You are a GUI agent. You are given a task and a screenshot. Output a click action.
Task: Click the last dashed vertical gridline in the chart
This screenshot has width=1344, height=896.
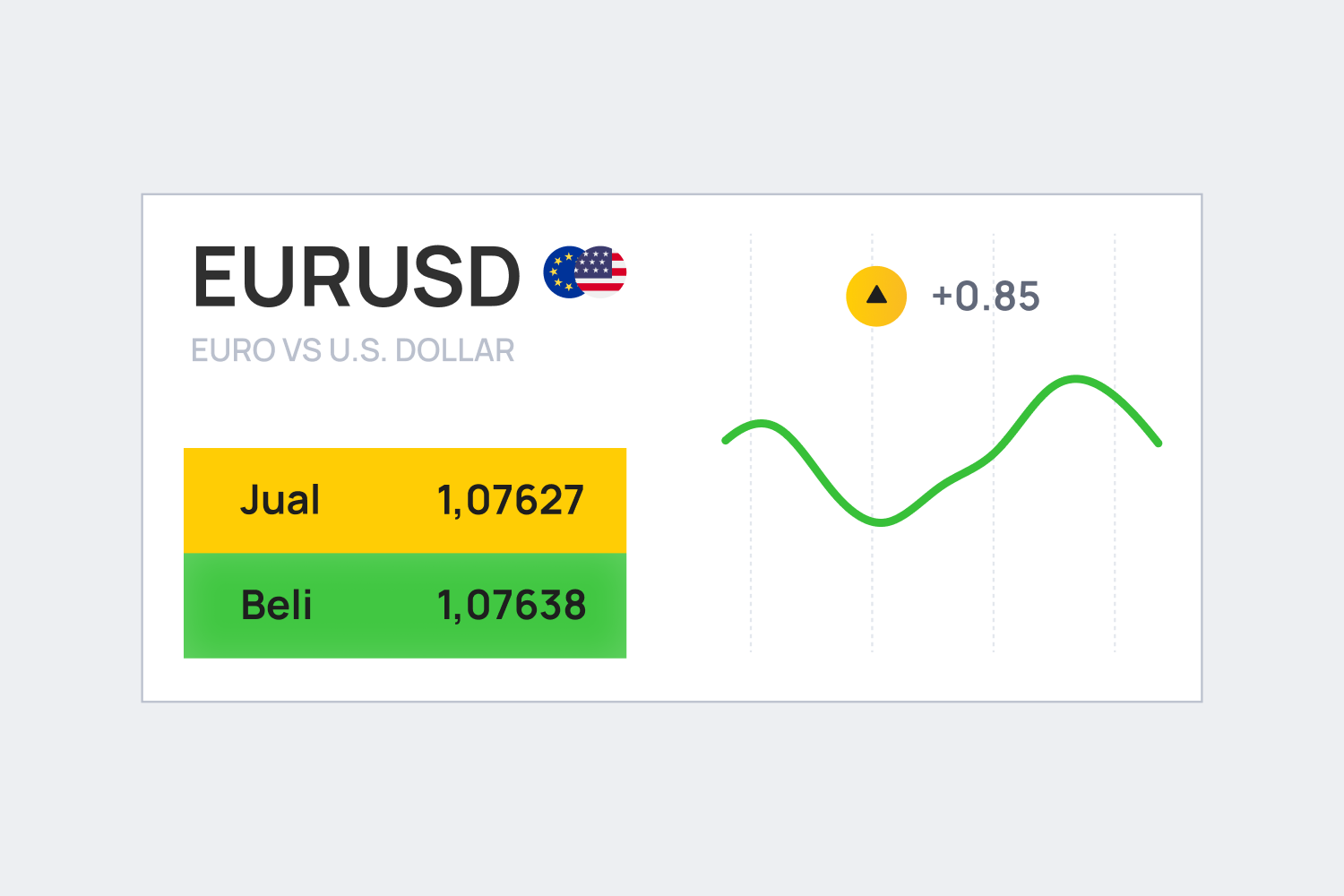[x=1115, y=444]
